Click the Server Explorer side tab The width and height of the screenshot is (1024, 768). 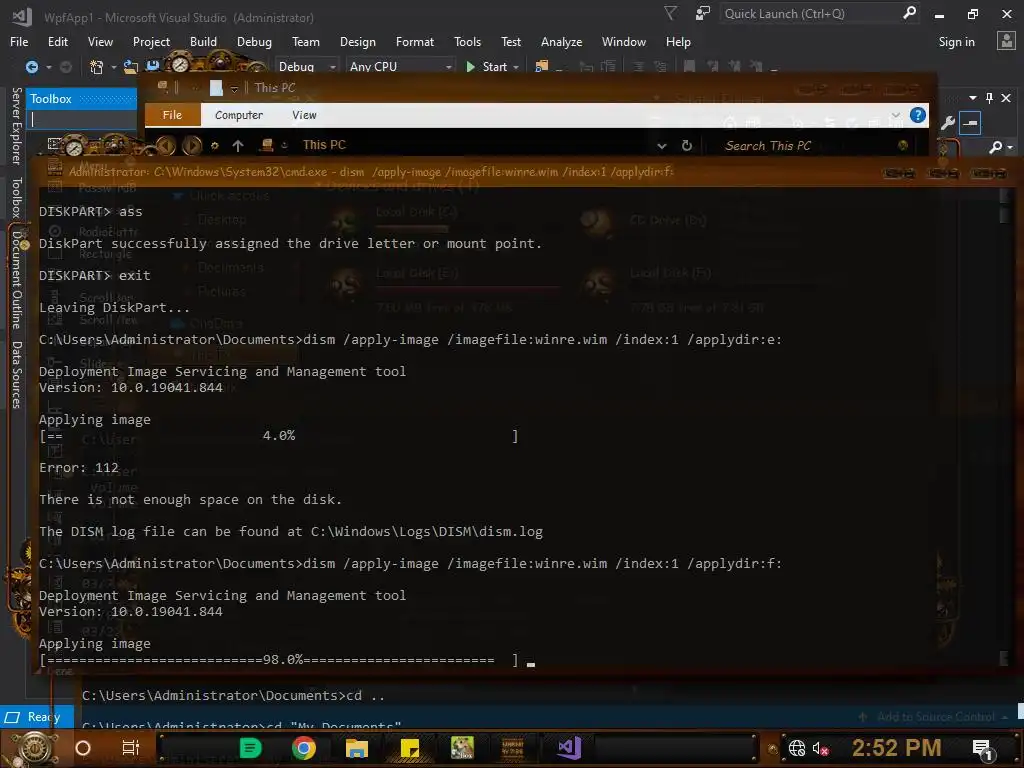click(x=16, y=126)
